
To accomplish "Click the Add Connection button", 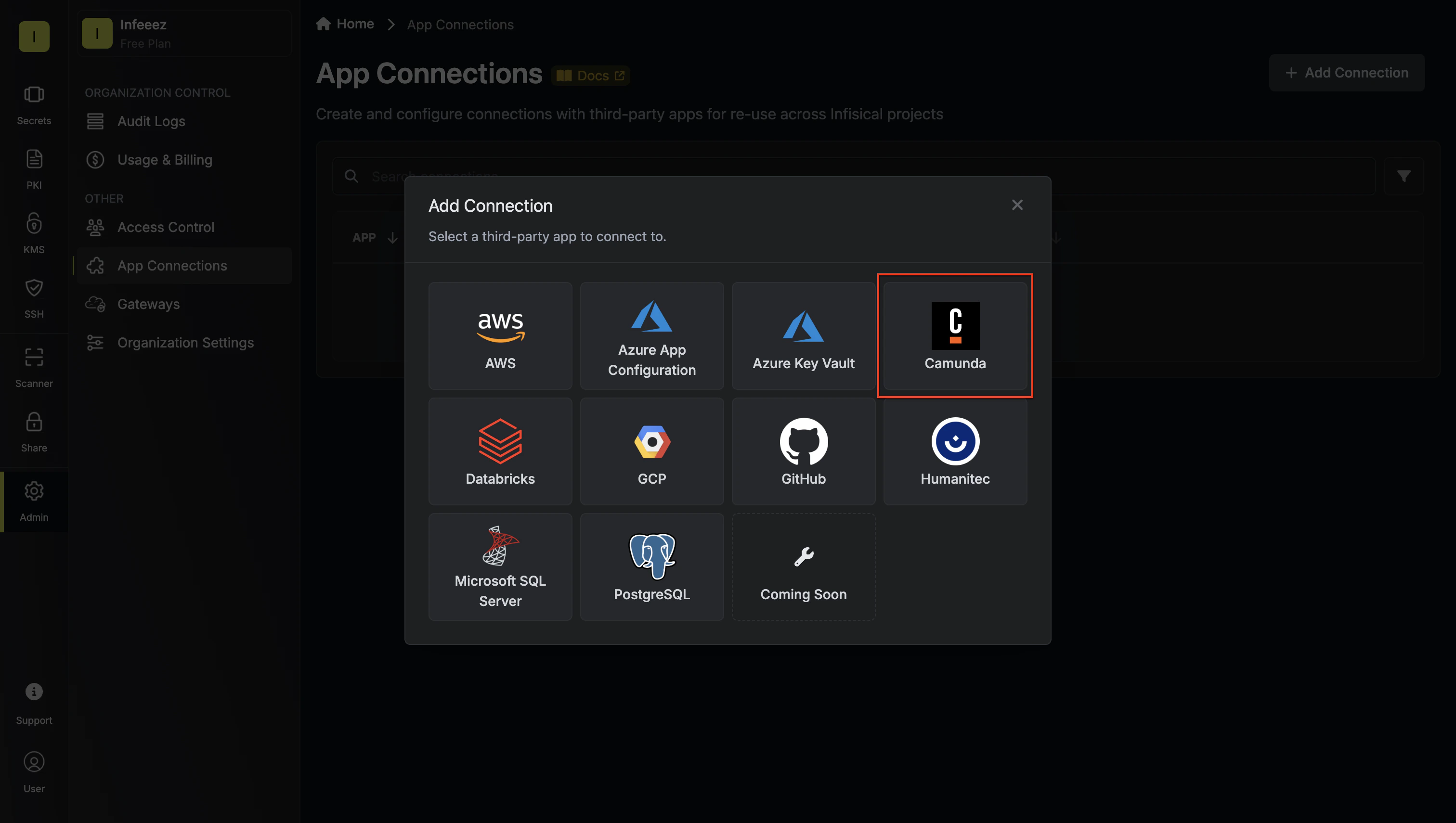I will pos(1346,73).
